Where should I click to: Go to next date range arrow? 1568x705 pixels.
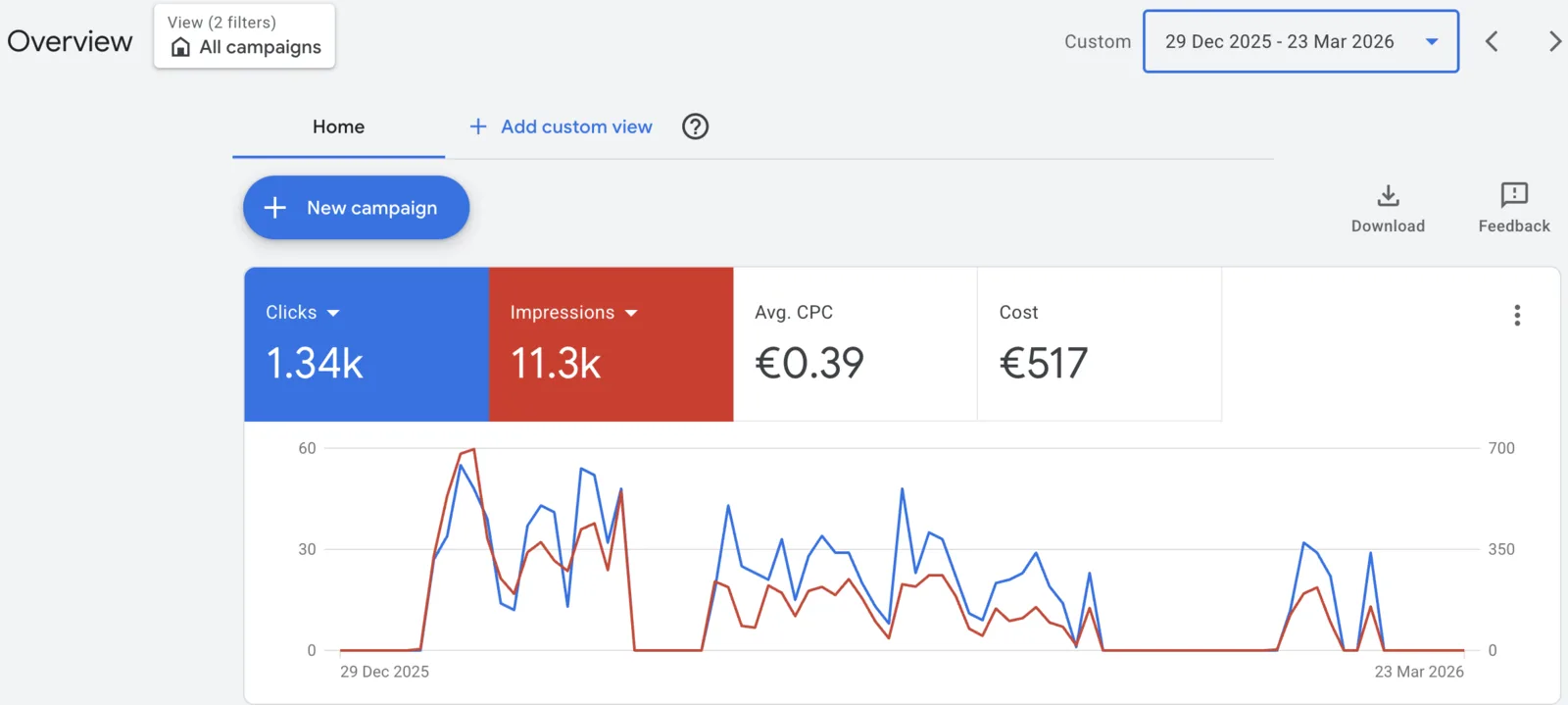pos(1554,41)
